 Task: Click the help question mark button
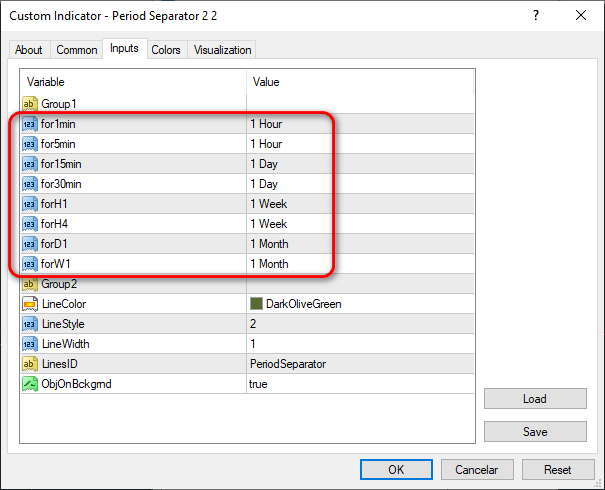point(537,15)
